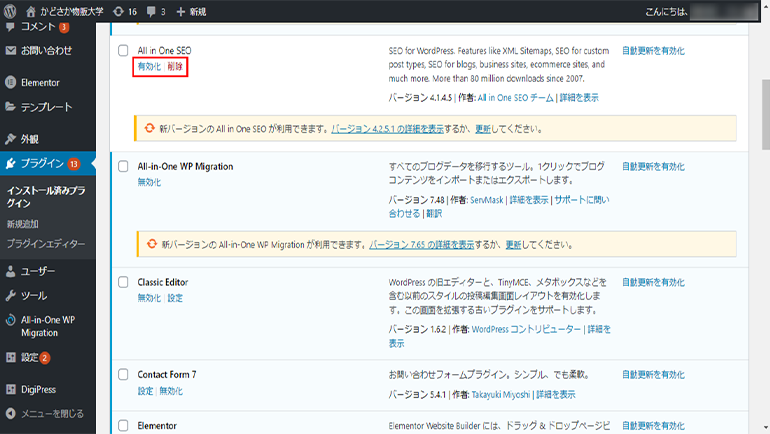
Task: Click update icon in WP Migration notice
Action: click(152, 244)
